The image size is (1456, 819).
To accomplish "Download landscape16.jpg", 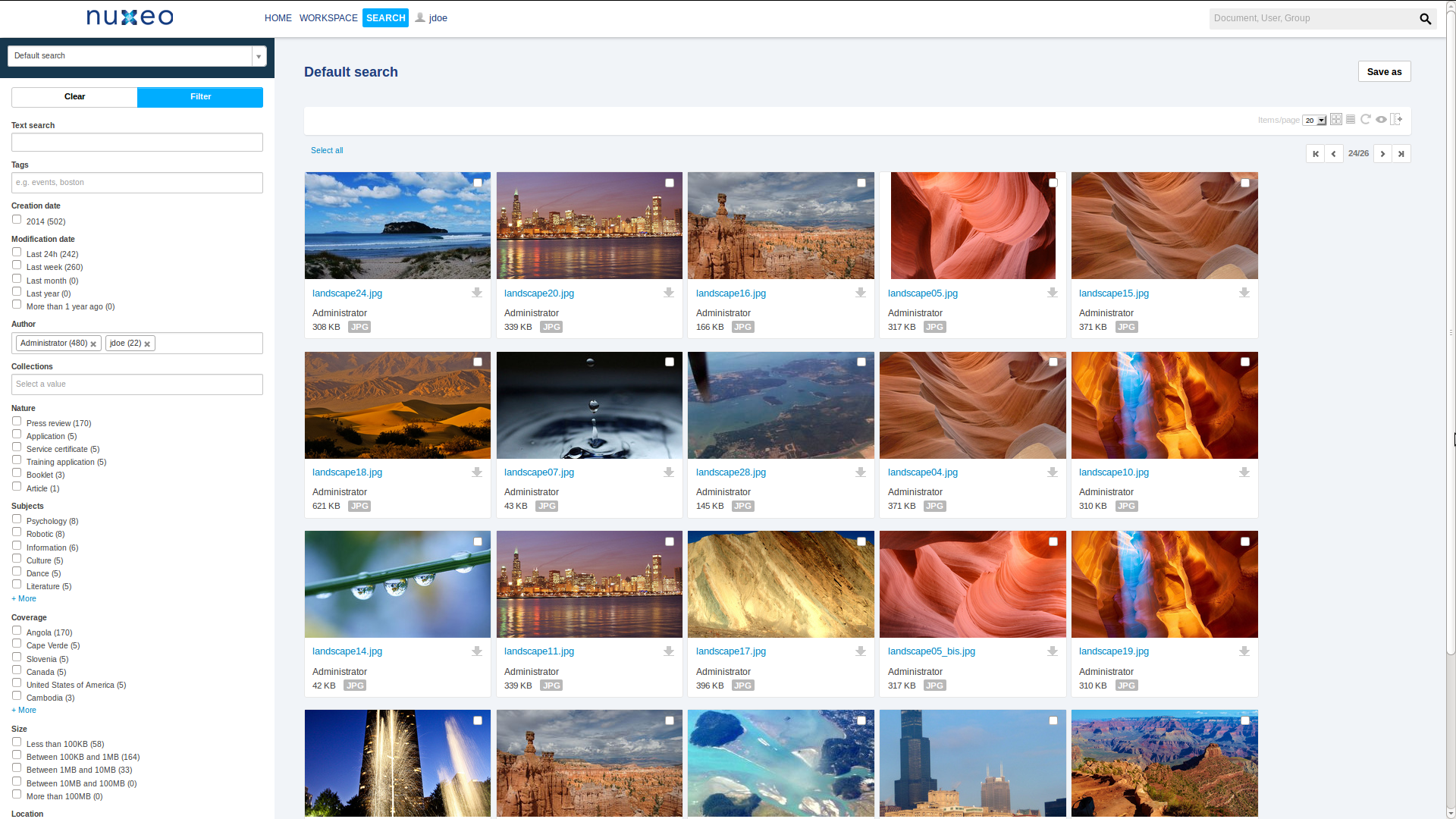I will 861,293.
